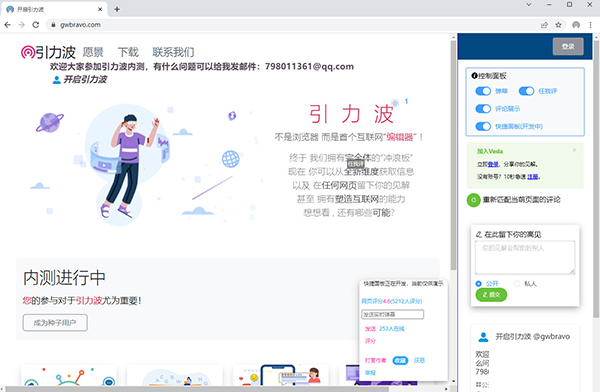Open the 引力波 extension icon in the toolbar
Viewport: 600px width, 392px height.
pyautogui.click(x=576, y=25)
